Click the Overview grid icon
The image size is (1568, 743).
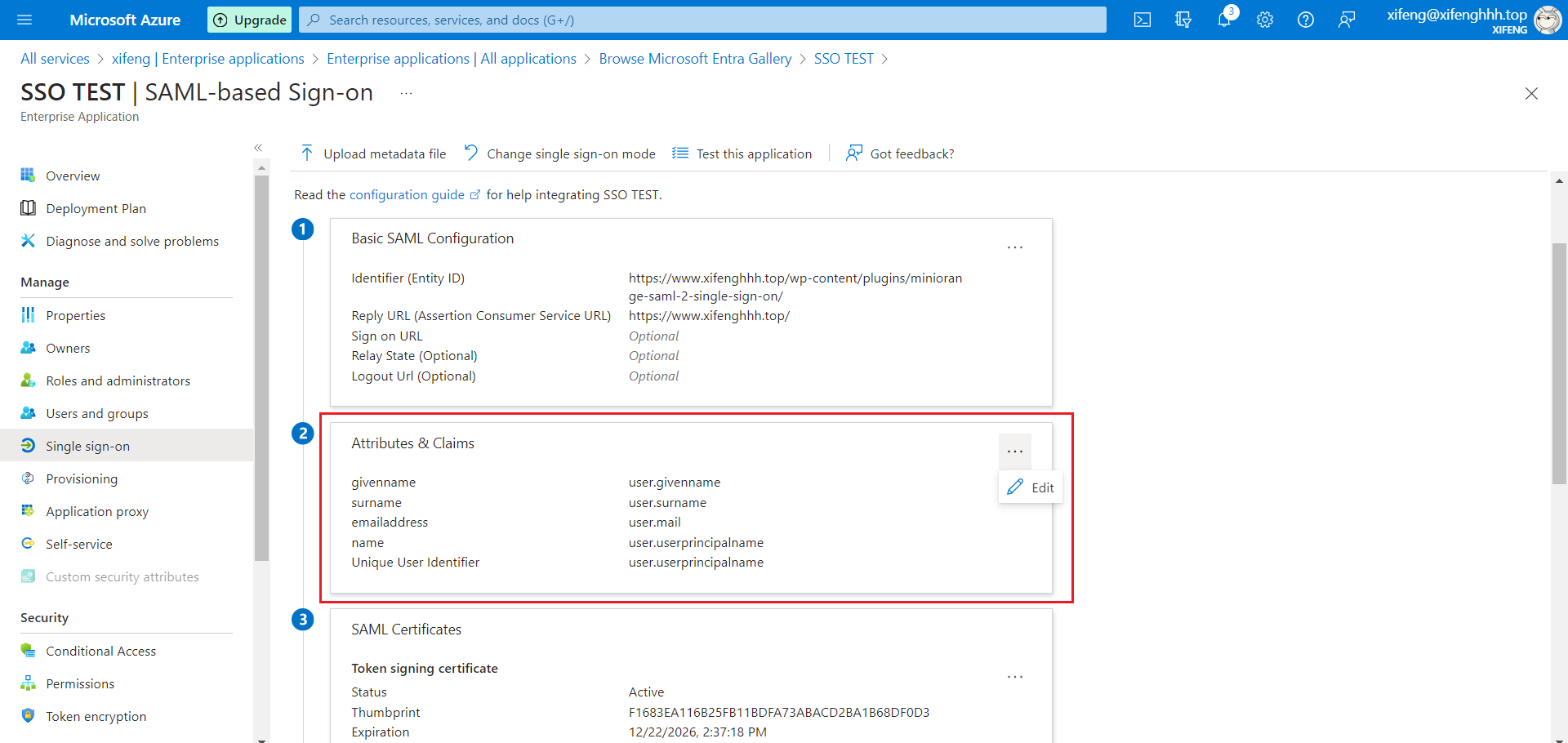coord(28,175)
